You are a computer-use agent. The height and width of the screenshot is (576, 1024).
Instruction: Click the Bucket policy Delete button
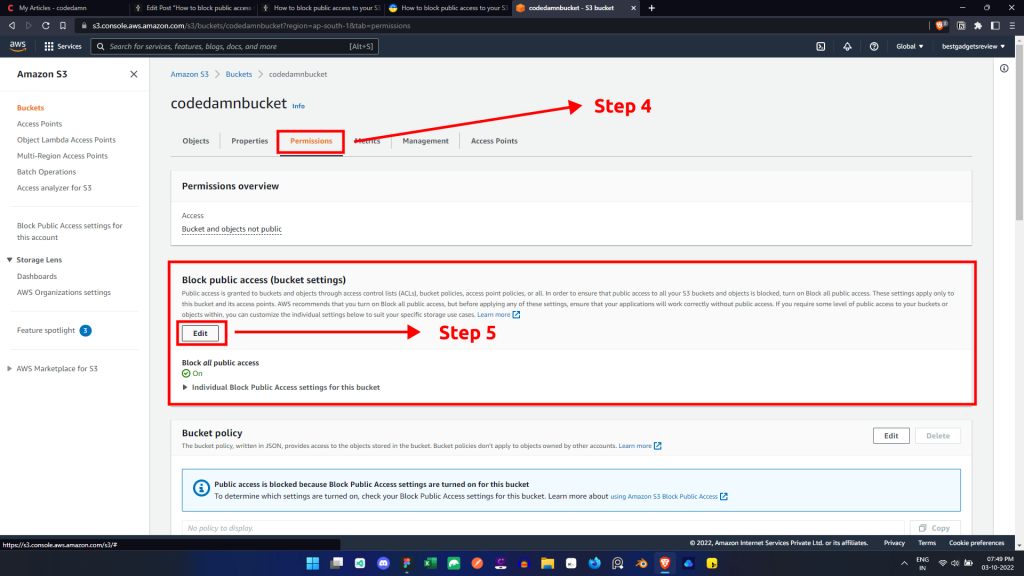click(937, 436)
